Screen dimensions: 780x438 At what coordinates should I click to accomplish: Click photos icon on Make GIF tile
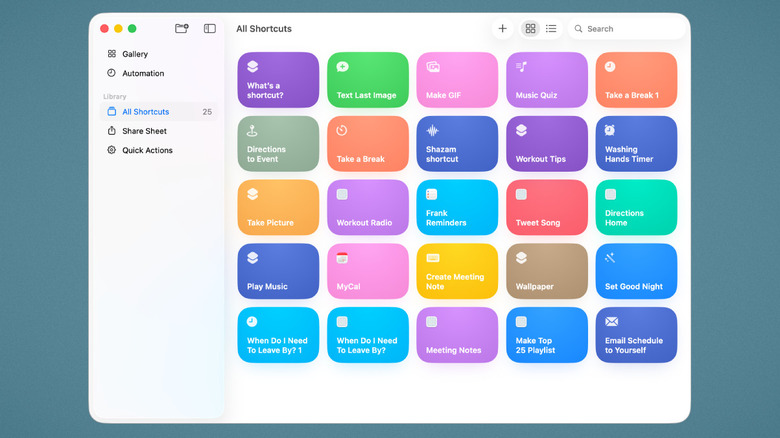[433, 67]
